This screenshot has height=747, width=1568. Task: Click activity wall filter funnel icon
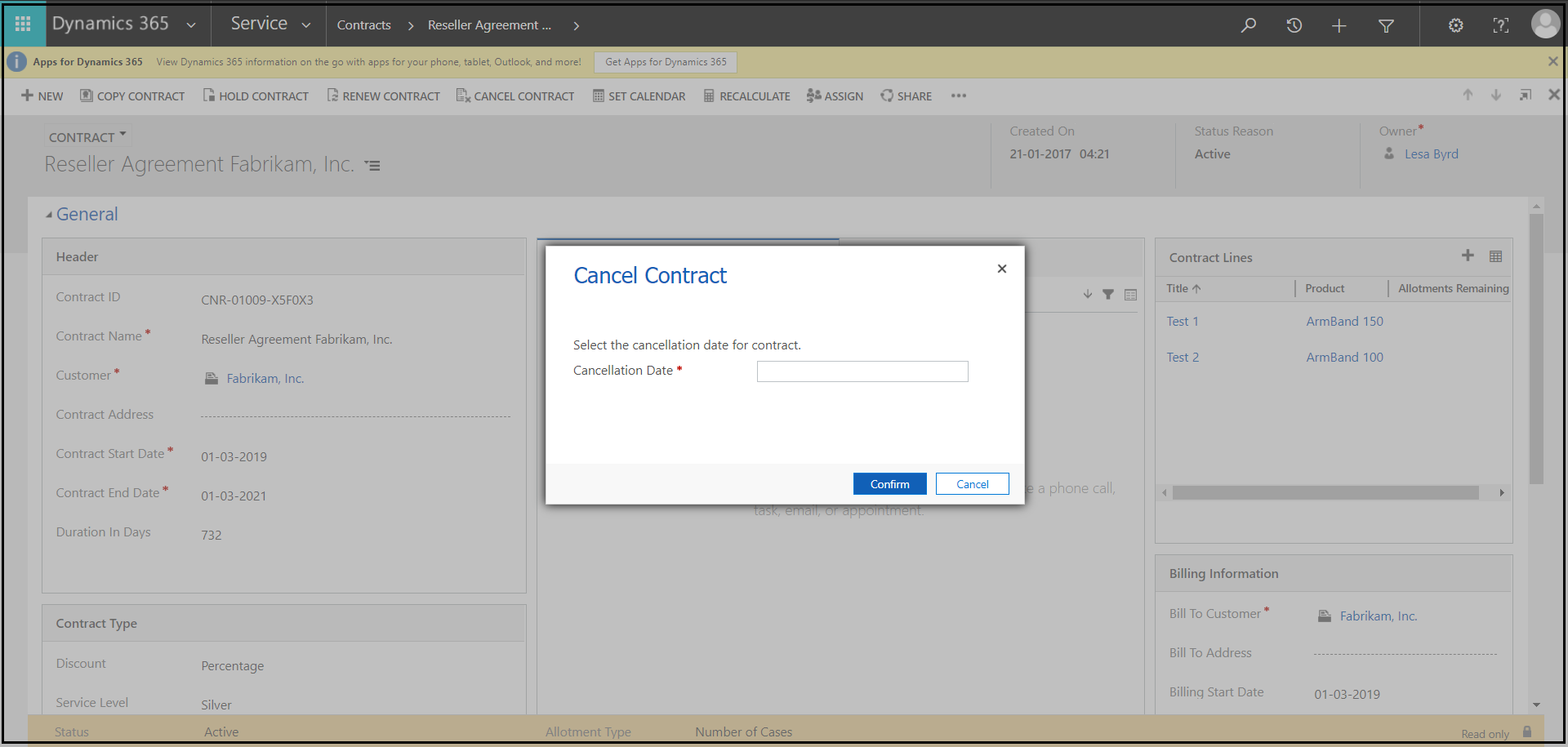tap(1108, 295)
